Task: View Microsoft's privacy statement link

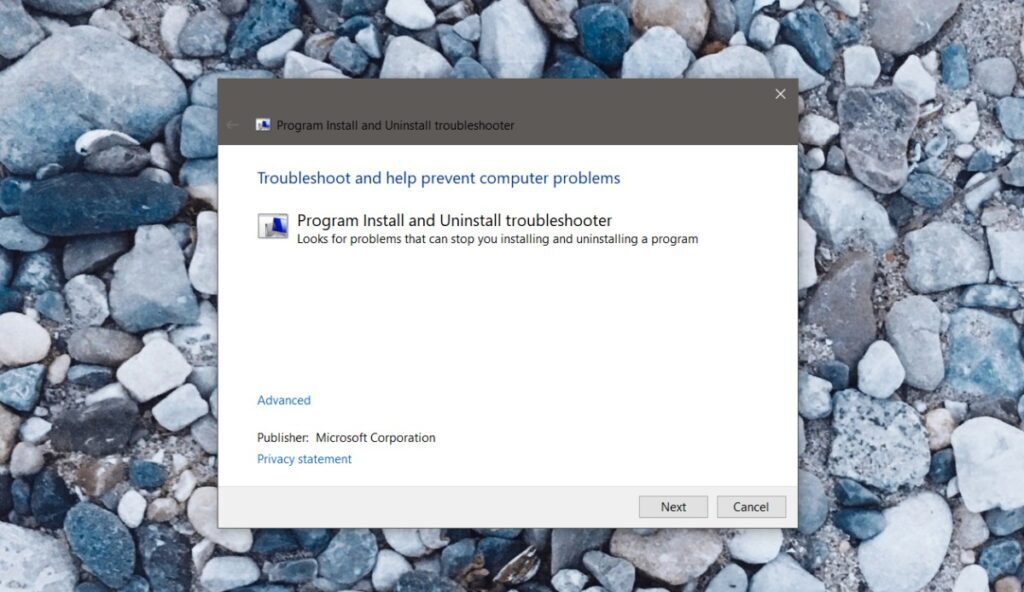Action: (x=303, y=458)
